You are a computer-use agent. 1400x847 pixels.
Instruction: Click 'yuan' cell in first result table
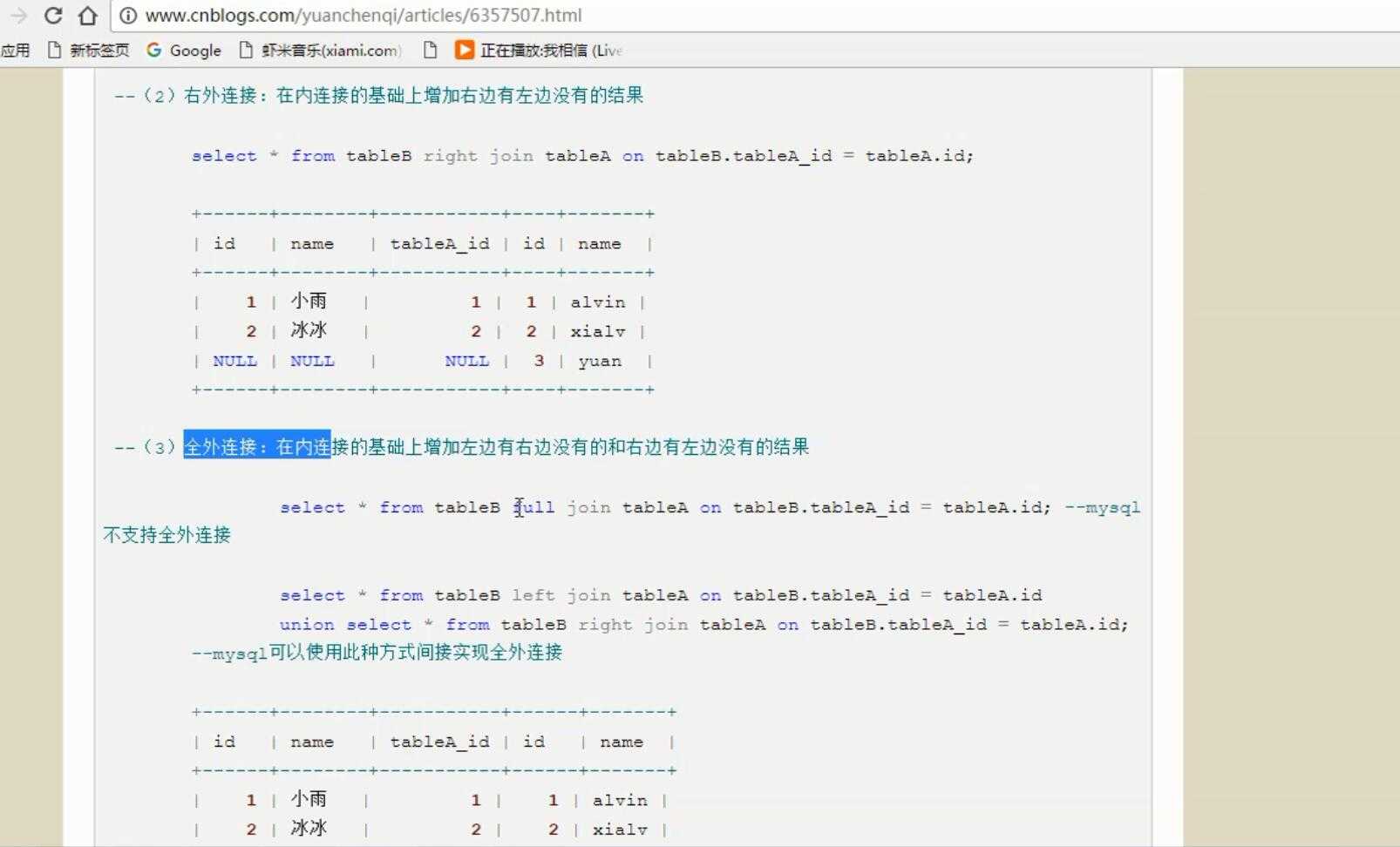600,361
